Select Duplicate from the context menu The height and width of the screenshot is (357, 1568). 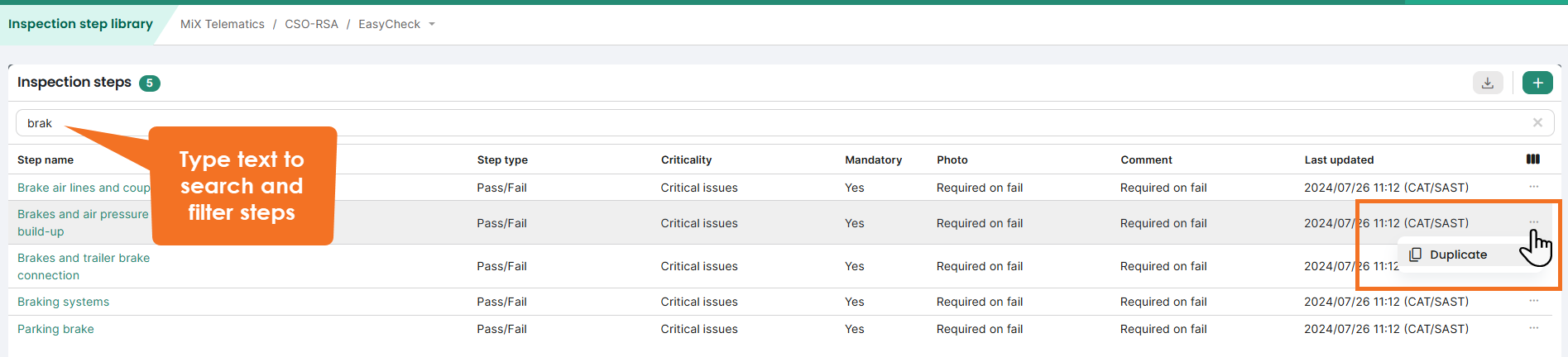click(x=1457, y=255)
